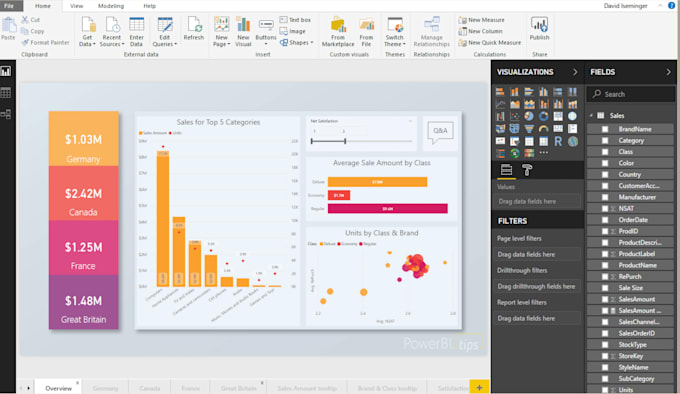Open the Help ribbon tab
This screenshot has height=394, width=680.
150,6
